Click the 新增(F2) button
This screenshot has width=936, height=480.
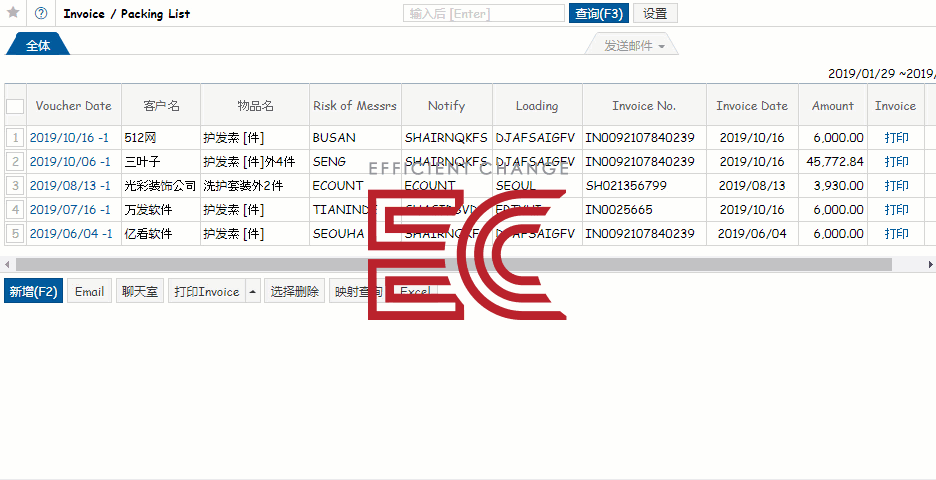click(x=33, y=291)
